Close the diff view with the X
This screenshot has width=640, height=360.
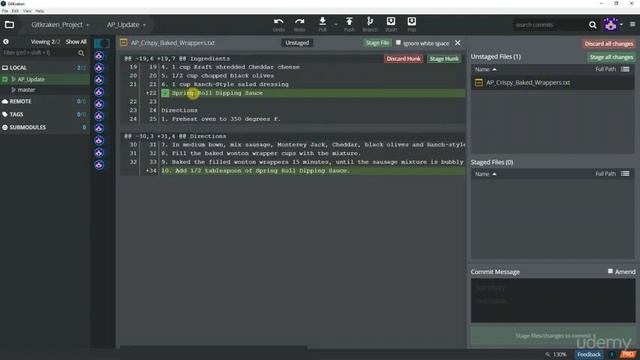tap(458, 43)
